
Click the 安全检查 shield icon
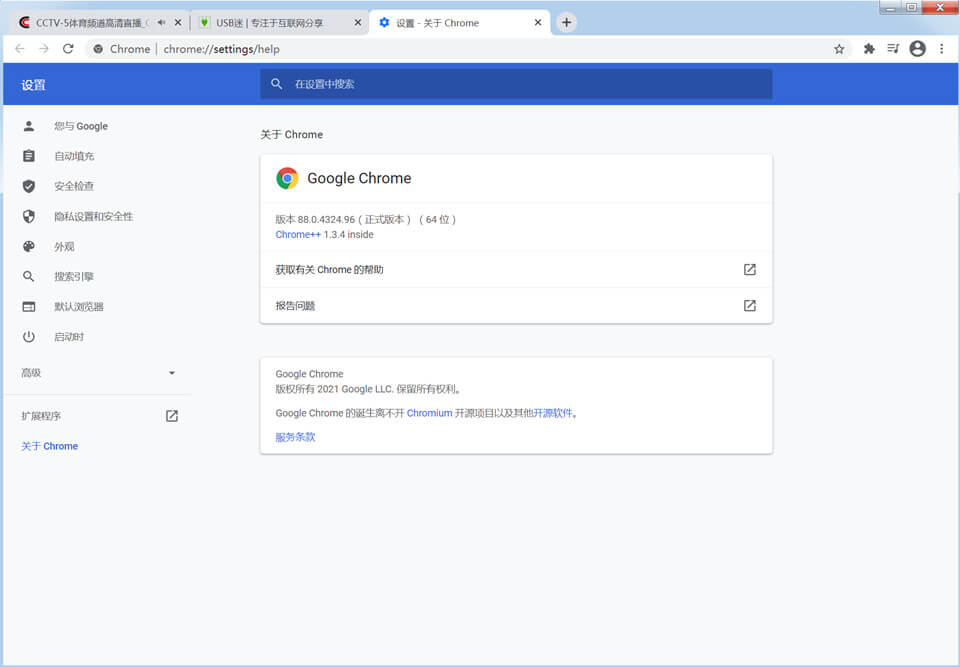(29, 186)
